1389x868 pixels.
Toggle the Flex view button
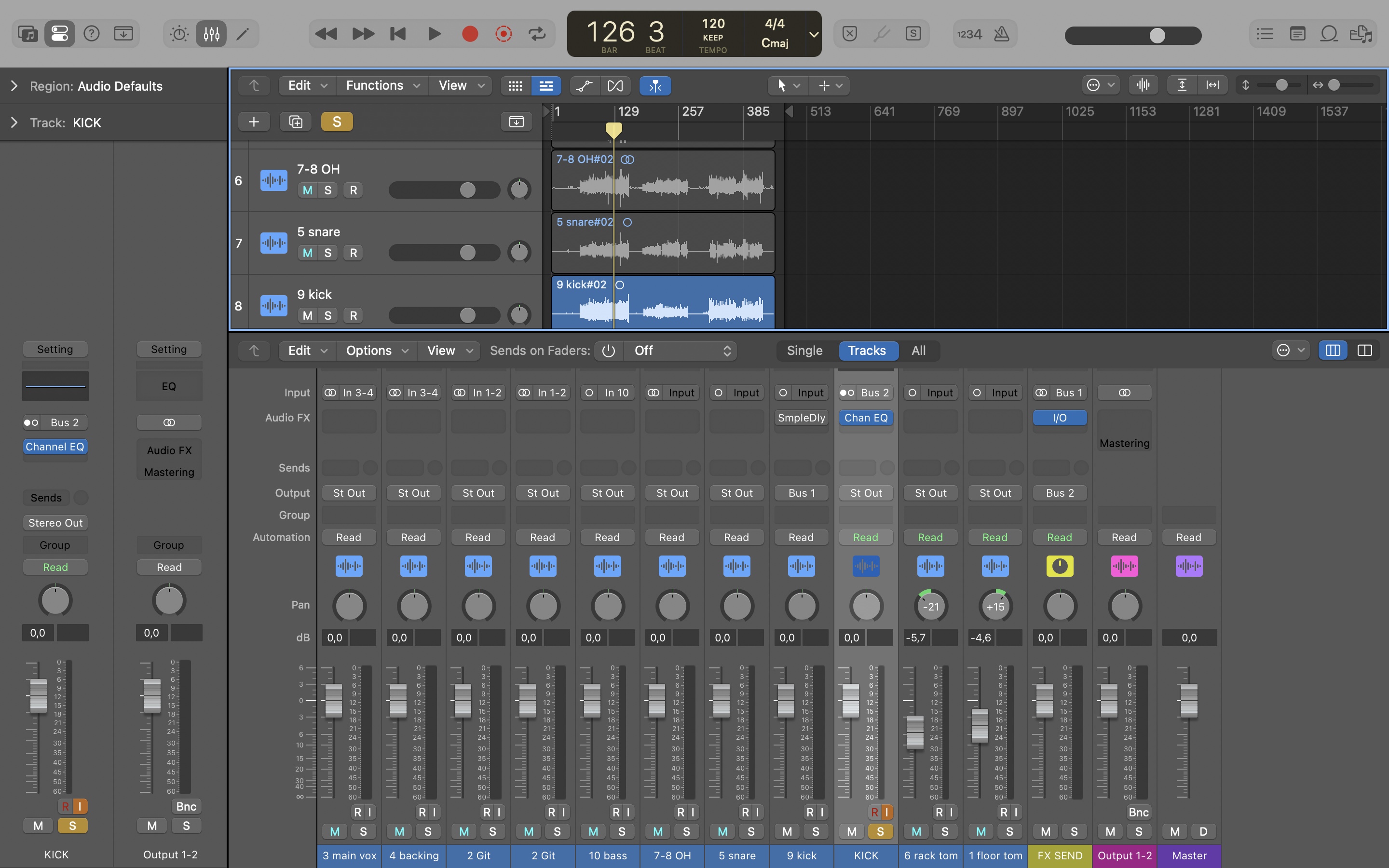click(x=615, y=85)
